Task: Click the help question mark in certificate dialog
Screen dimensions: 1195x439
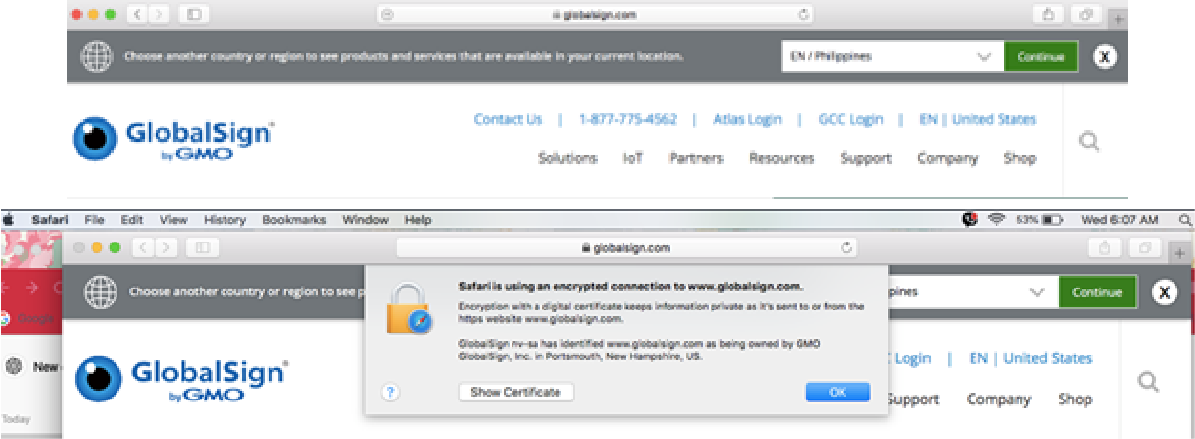Action: tap(391, 393)
